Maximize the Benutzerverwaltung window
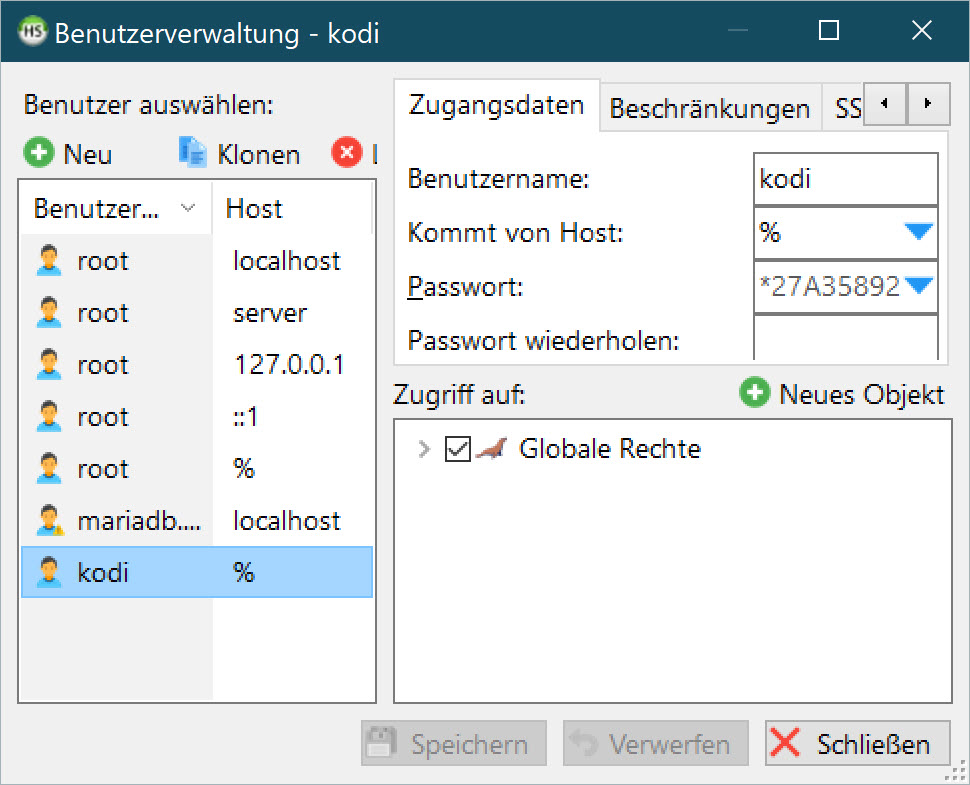 point(828,30)
